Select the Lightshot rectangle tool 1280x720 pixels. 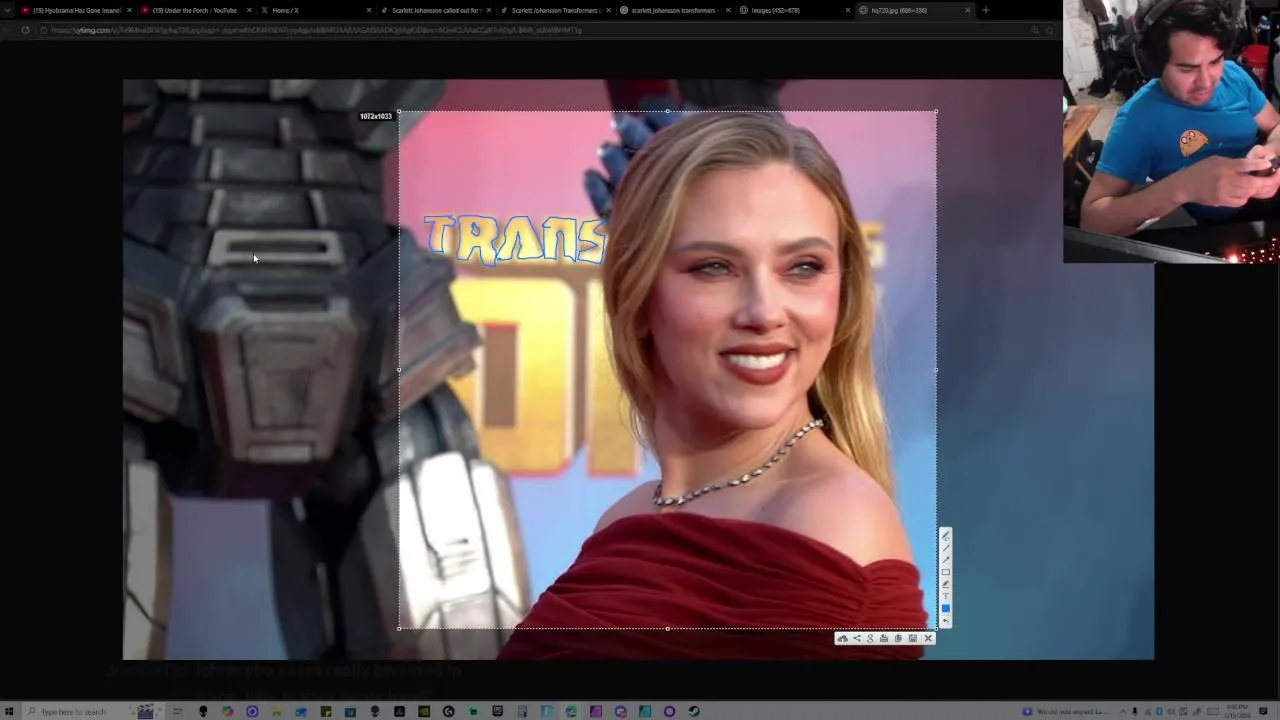(x=945, y=572)
